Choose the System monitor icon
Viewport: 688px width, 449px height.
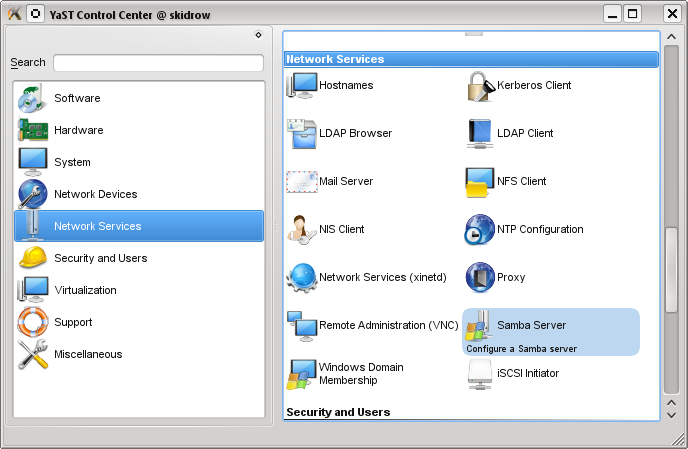click(x=33, y=162)
